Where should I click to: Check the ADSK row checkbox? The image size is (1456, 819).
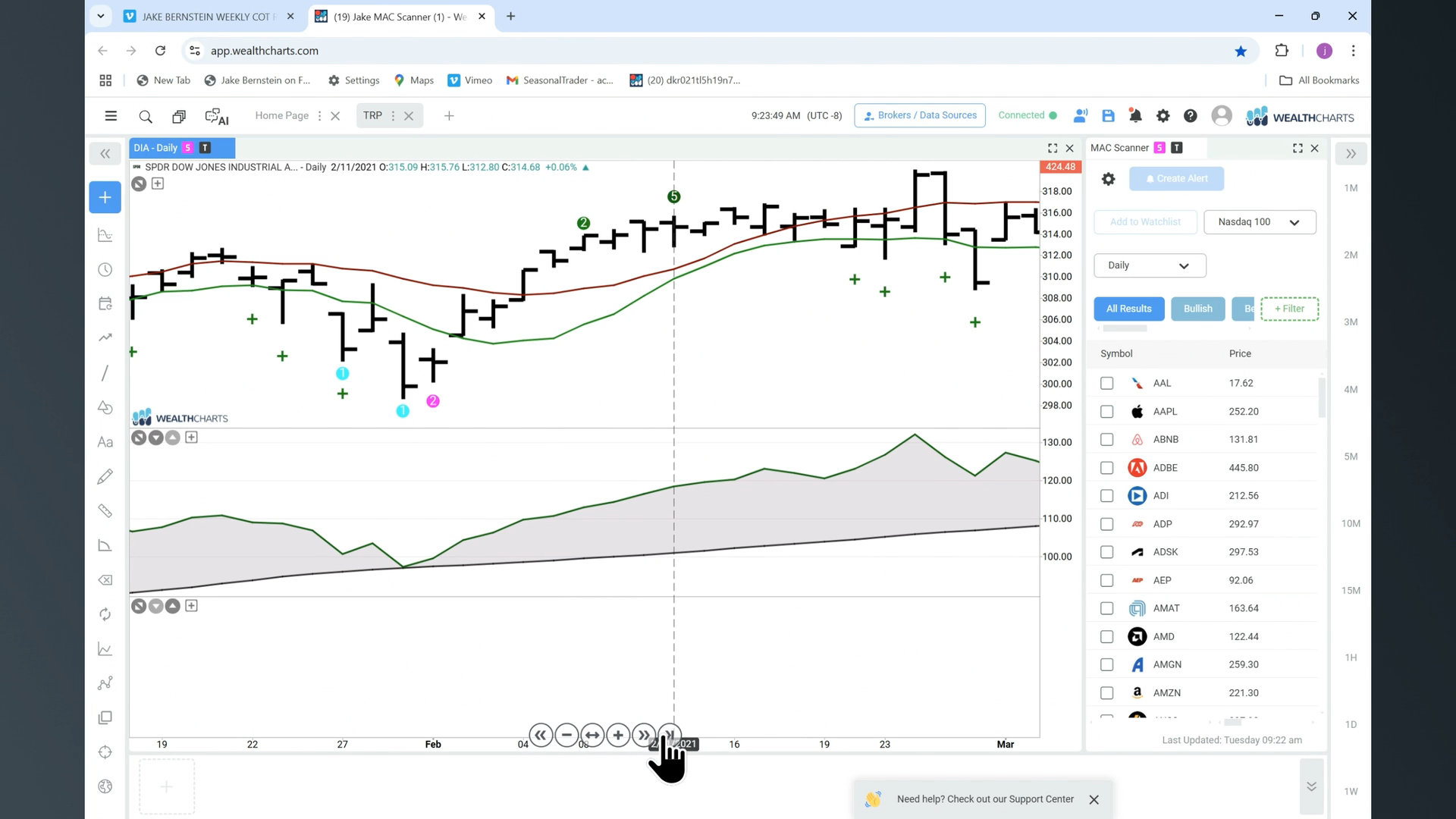pos(1106,552)
